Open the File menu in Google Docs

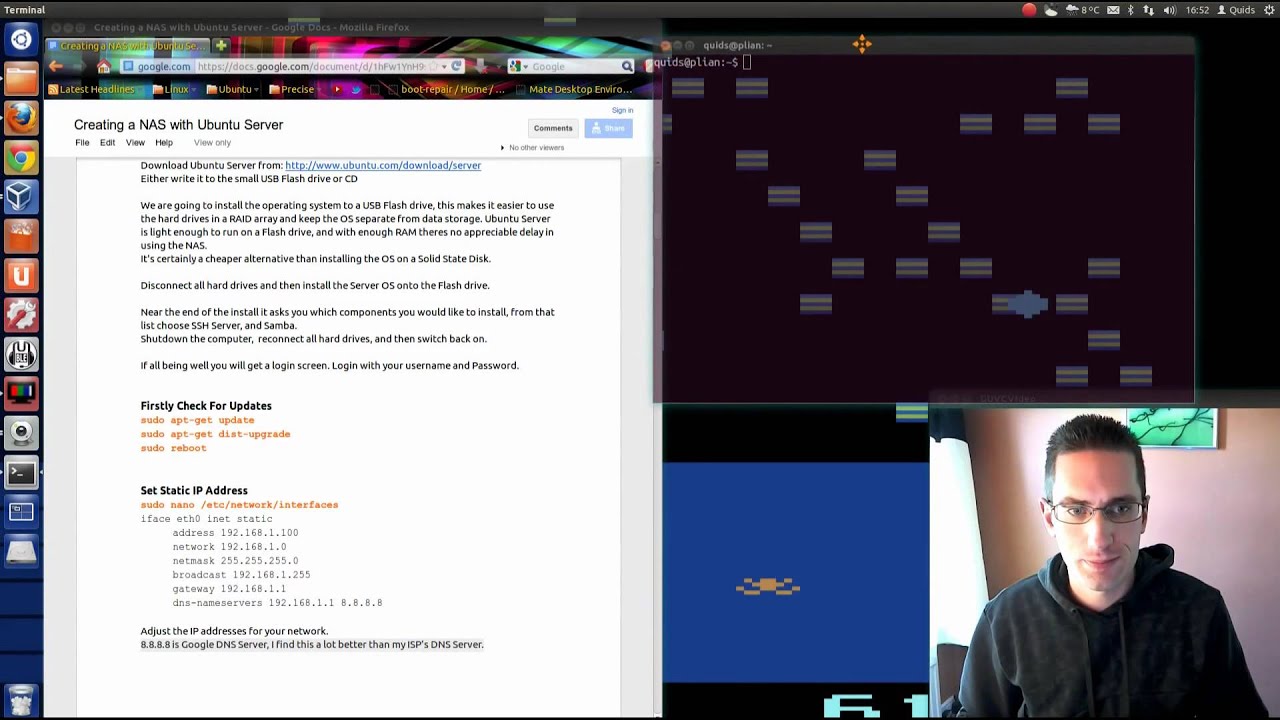[82, 143]
